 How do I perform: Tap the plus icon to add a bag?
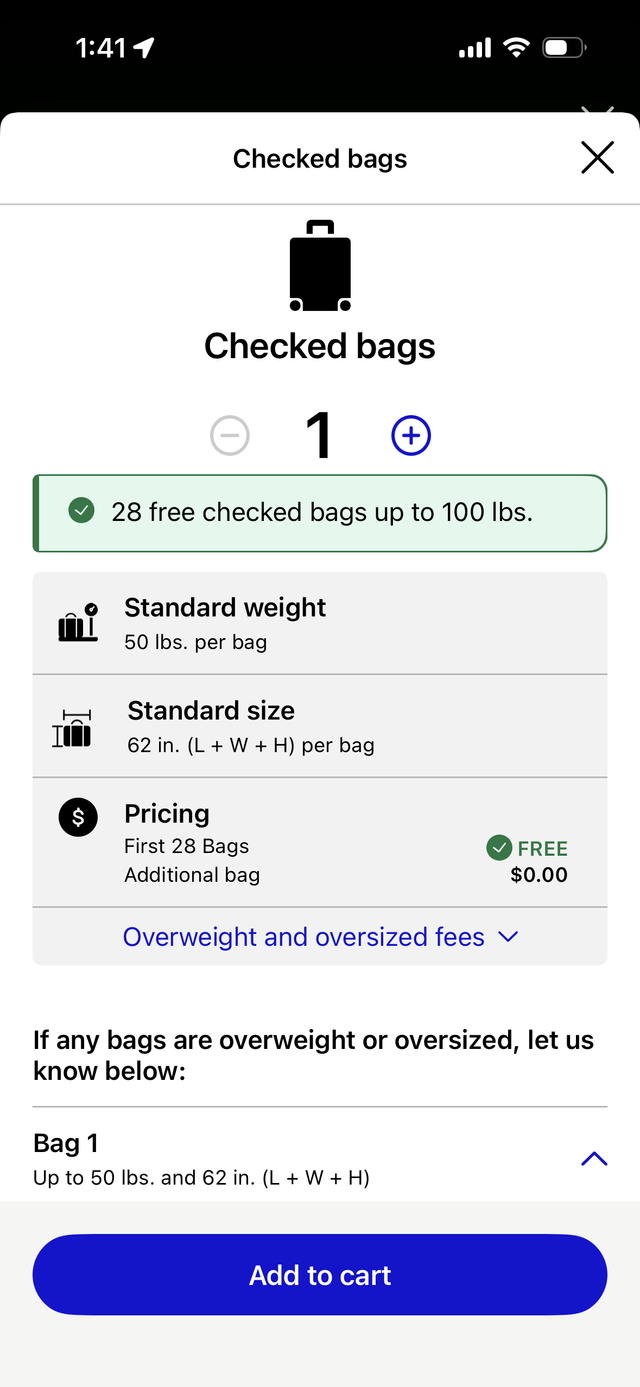click(411, 436)
